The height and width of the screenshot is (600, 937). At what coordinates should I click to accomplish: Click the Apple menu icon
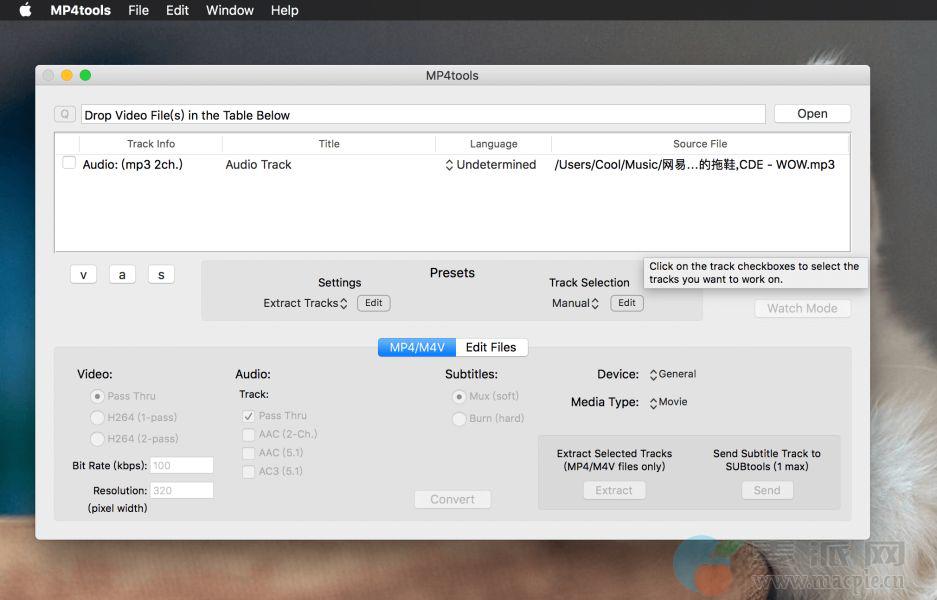pos(25,10)
